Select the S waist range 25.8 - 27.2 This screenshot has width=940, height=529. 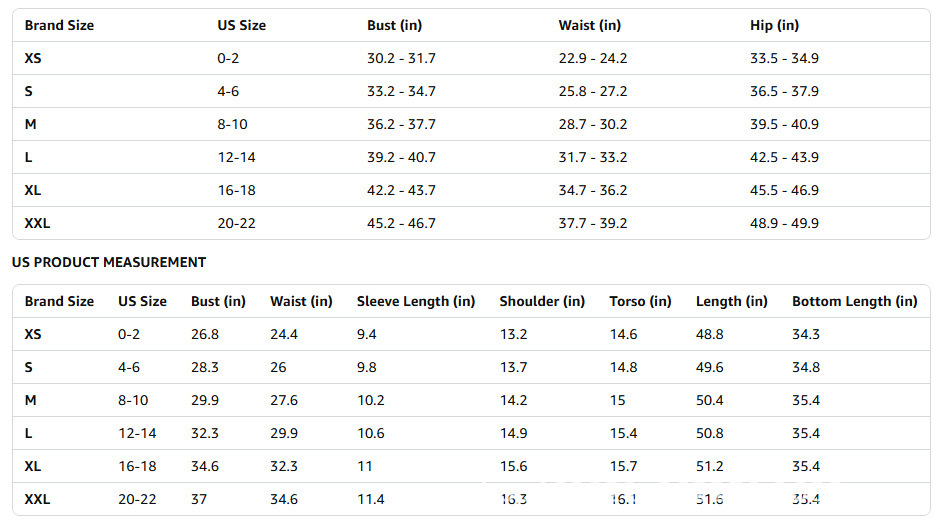593,92
